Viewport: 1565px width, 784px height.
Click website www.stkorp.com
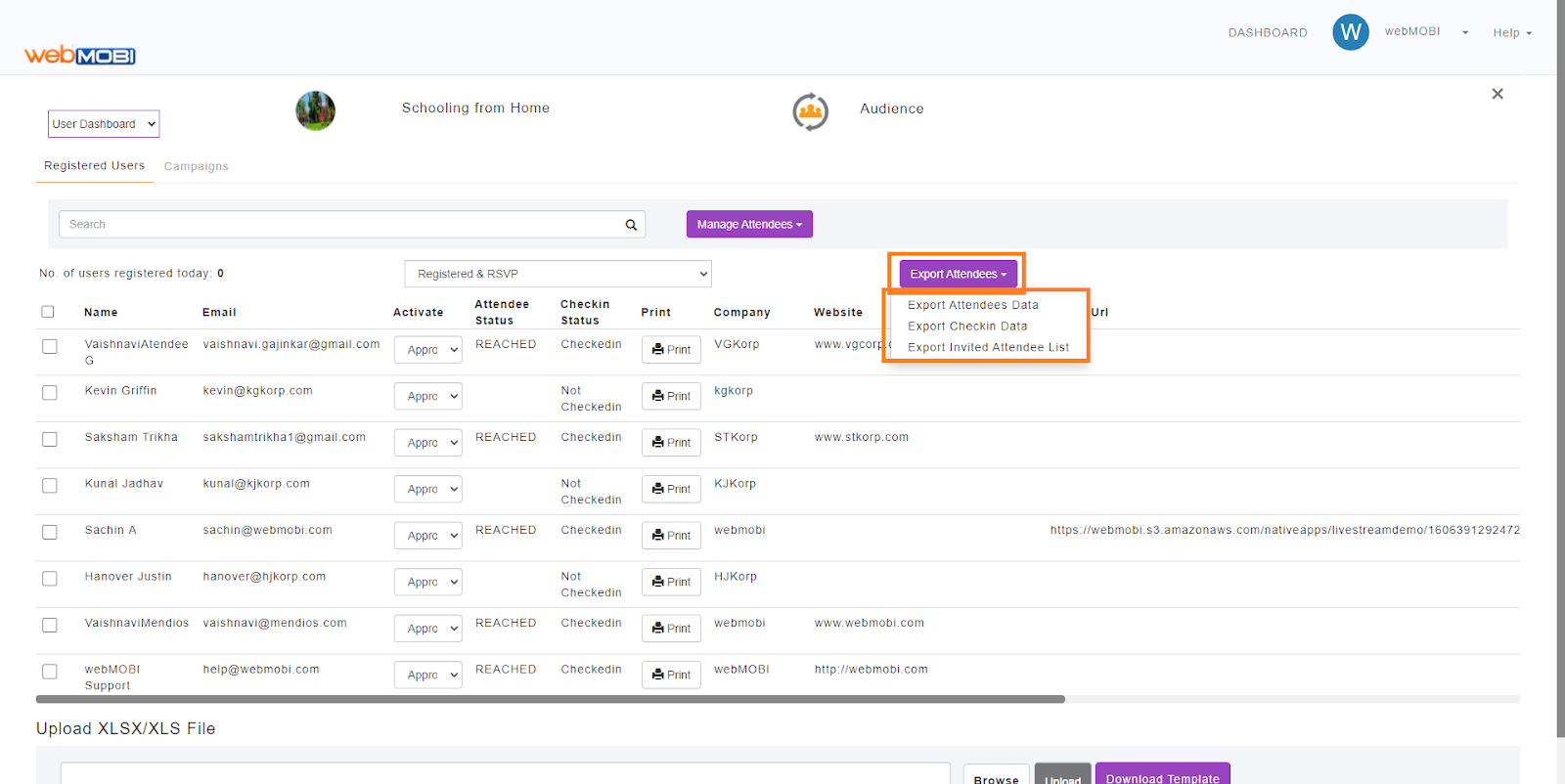click(x=862, y=437)
